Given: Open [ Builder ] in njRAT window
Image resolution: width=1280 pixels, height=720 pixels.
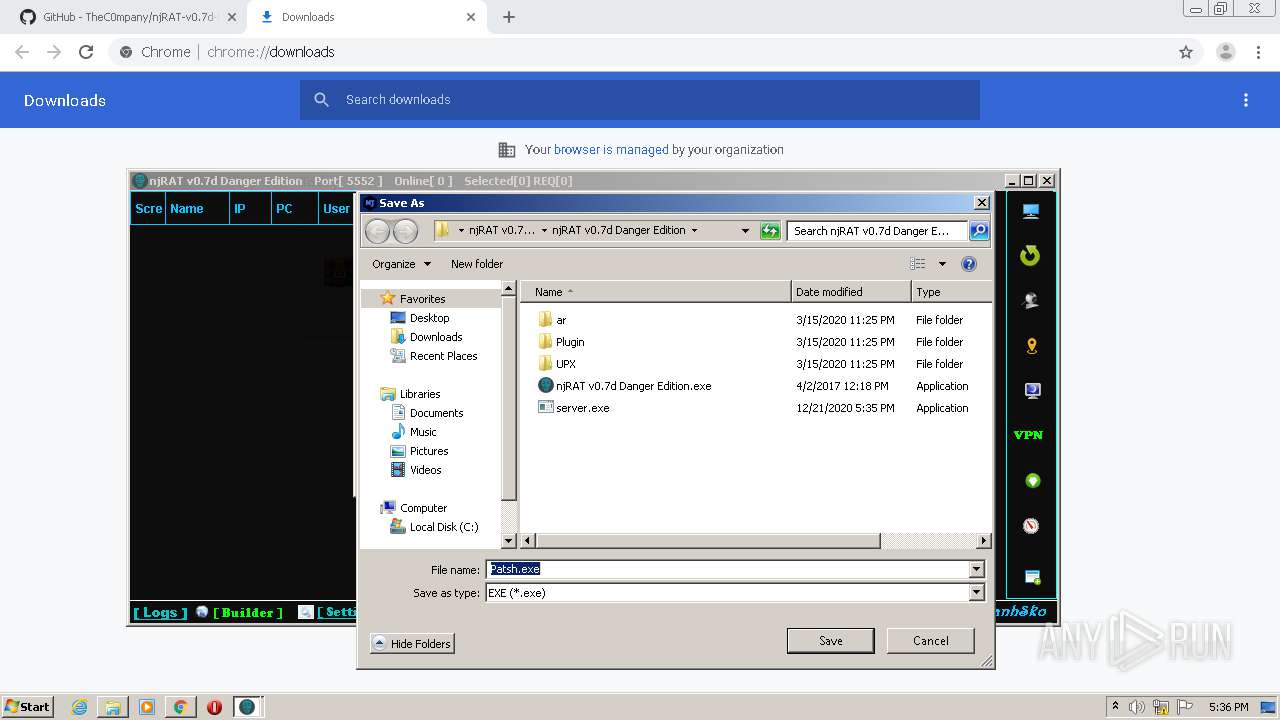Looking at the screenshot, I should (247, 612).
